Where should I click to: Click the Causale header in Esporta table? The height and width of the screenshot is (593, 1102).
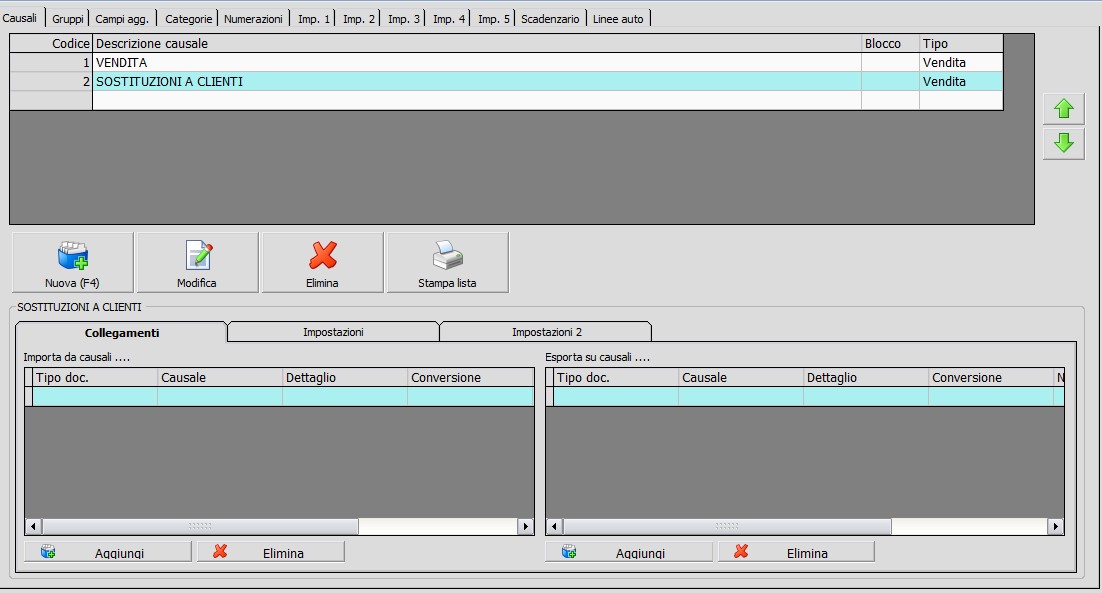pos(741,377)
